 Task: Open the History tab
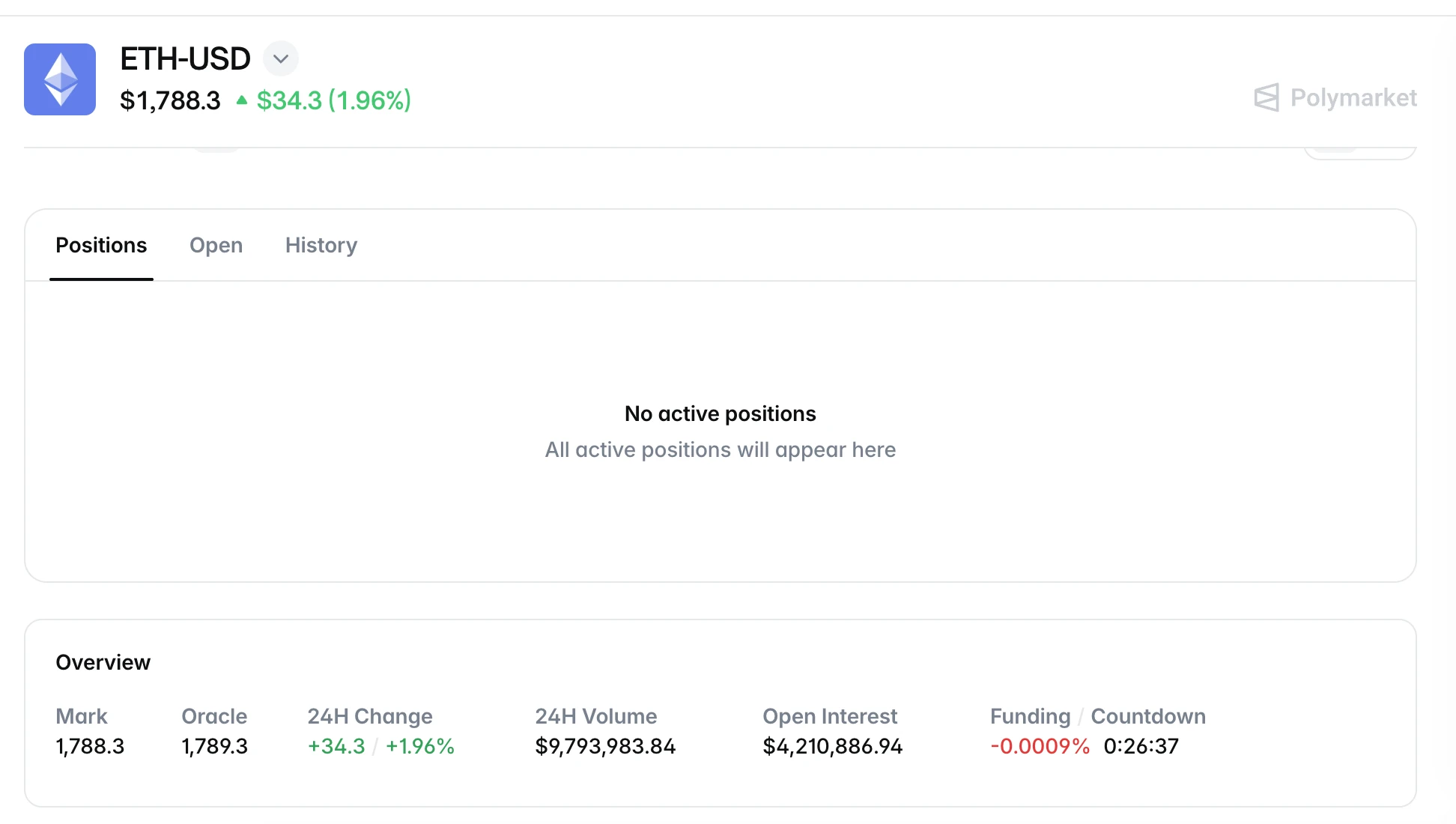[x=321, y=245]
